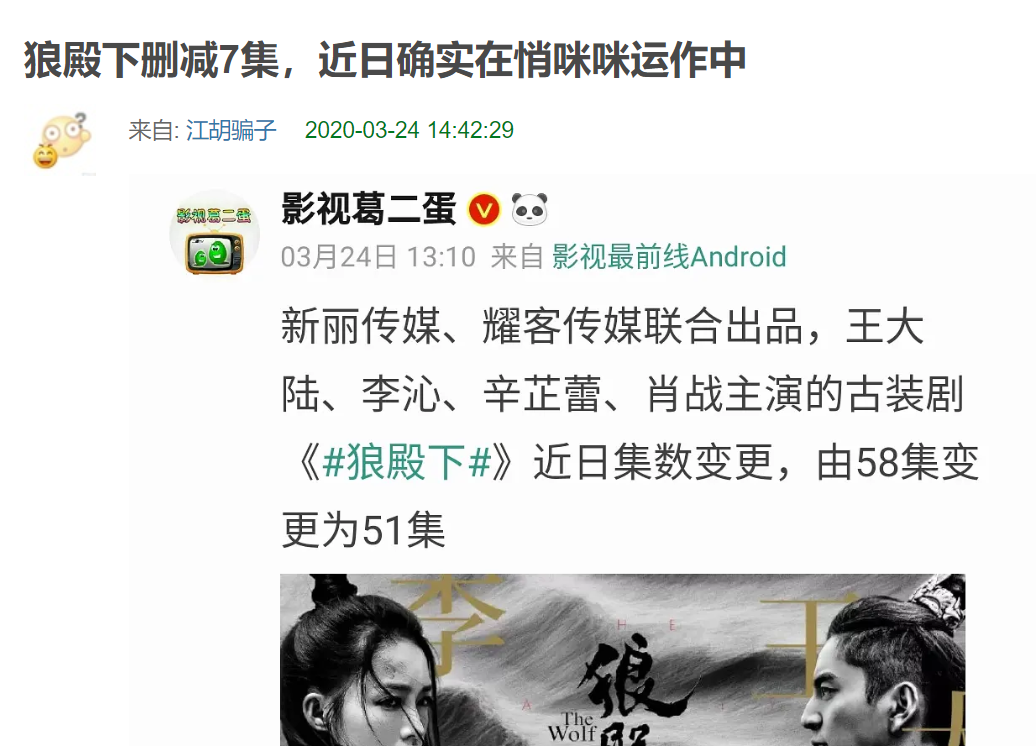Click the post timestamp 2020-03-24 14:42:29
The height and width of the screenshot is (746, 1036).
pyautogui.click(x=409, y=130)
